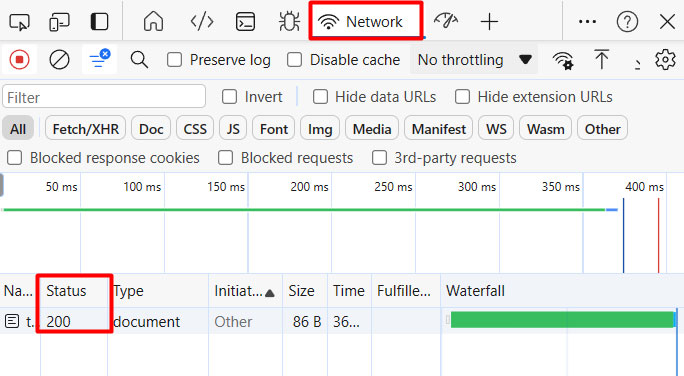Click the Filter text field
Screen dimensions: 684x376
(104, 97)
